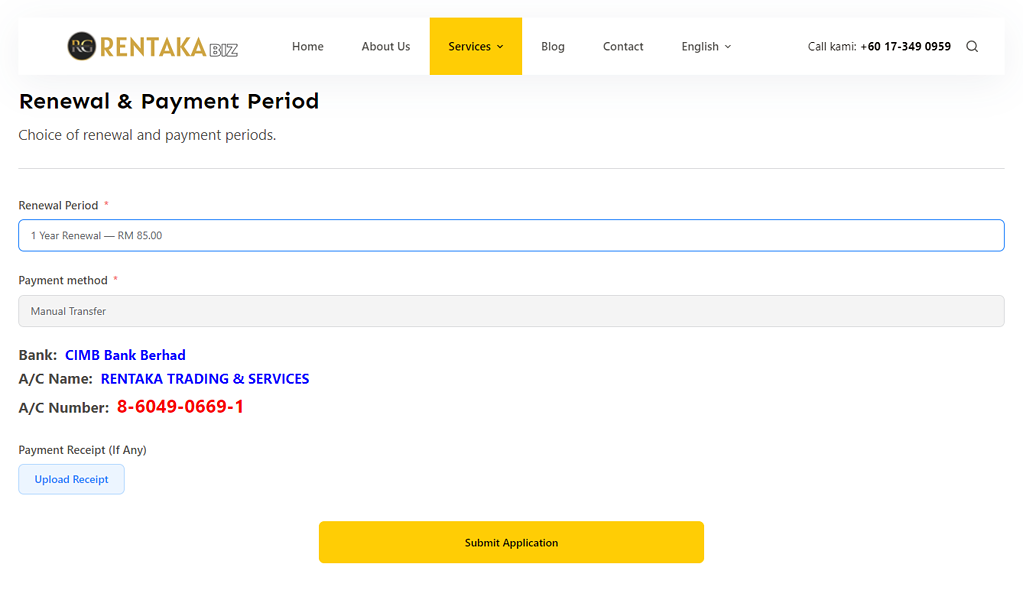
Task: Go to the About Us page
Action: (385, 46)
